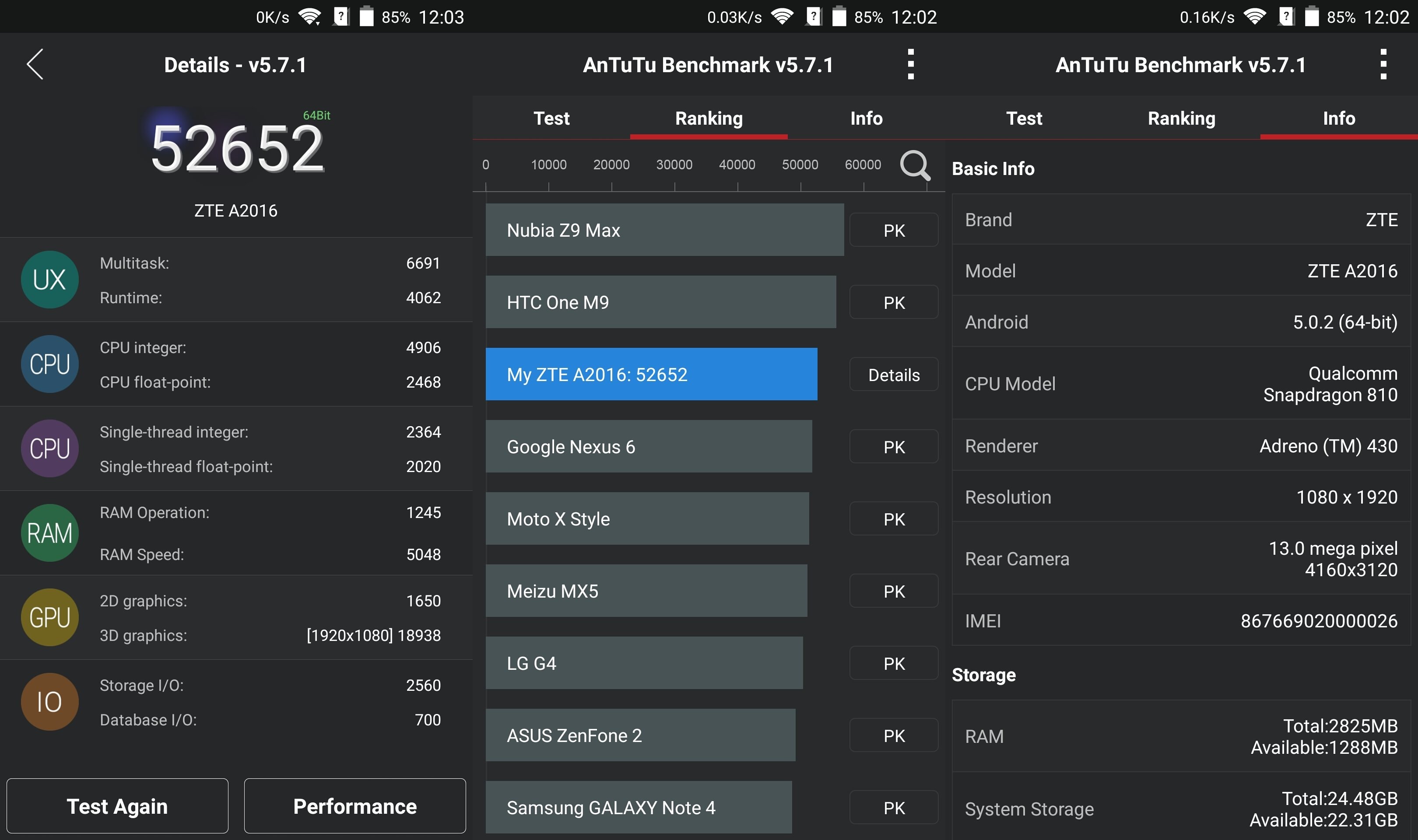Screen dimensions: 1418x840
Task: Tap PK next to LG G4
Action: 894,663
